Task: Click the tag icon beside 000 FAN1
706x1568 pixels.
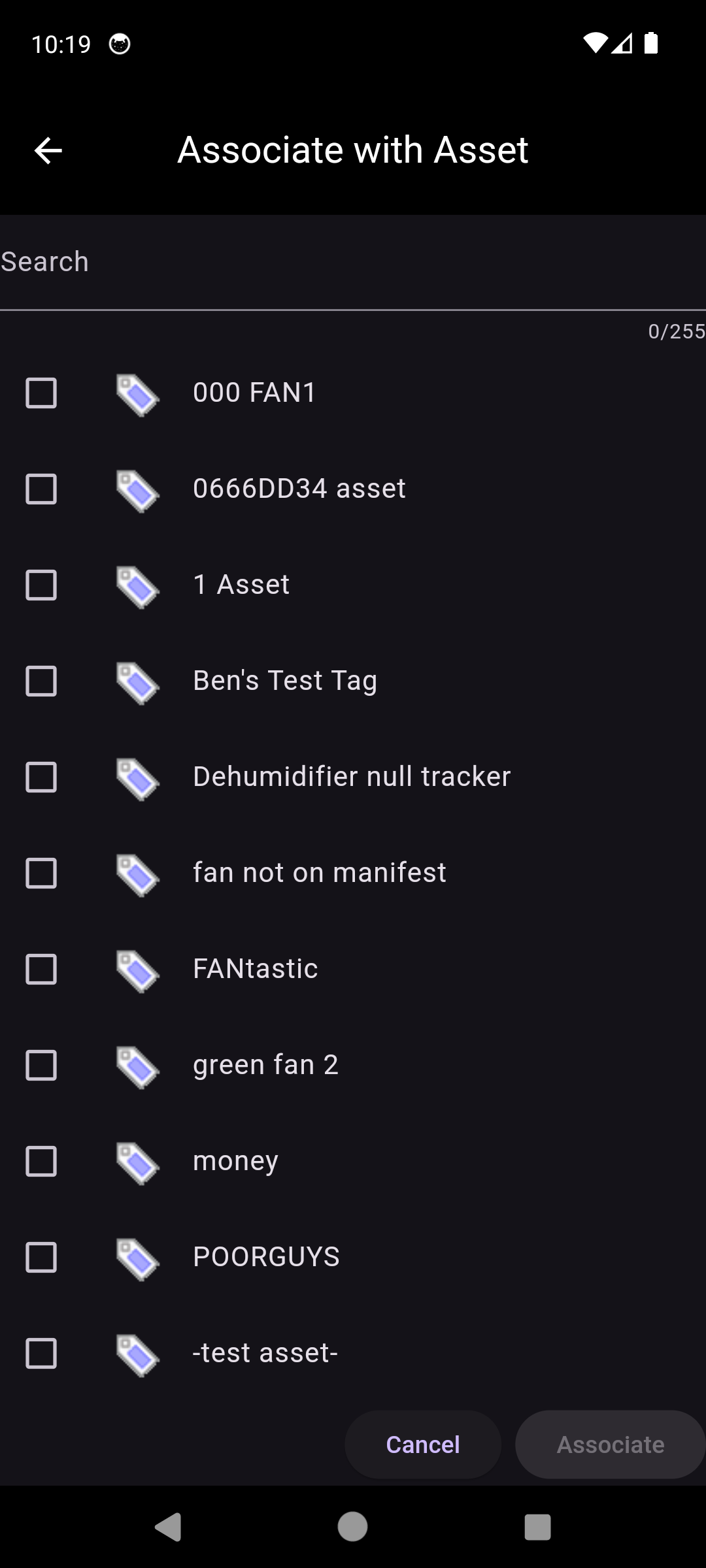Action: 137,395
